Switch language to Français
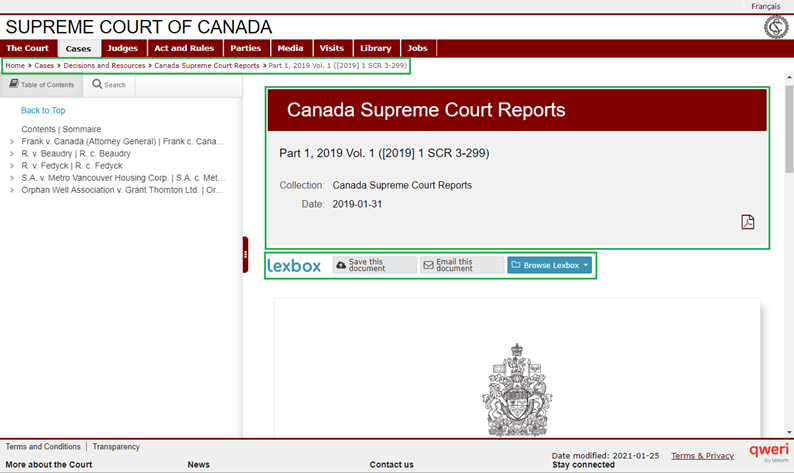 pyautogui.click(x=766, y=6)
